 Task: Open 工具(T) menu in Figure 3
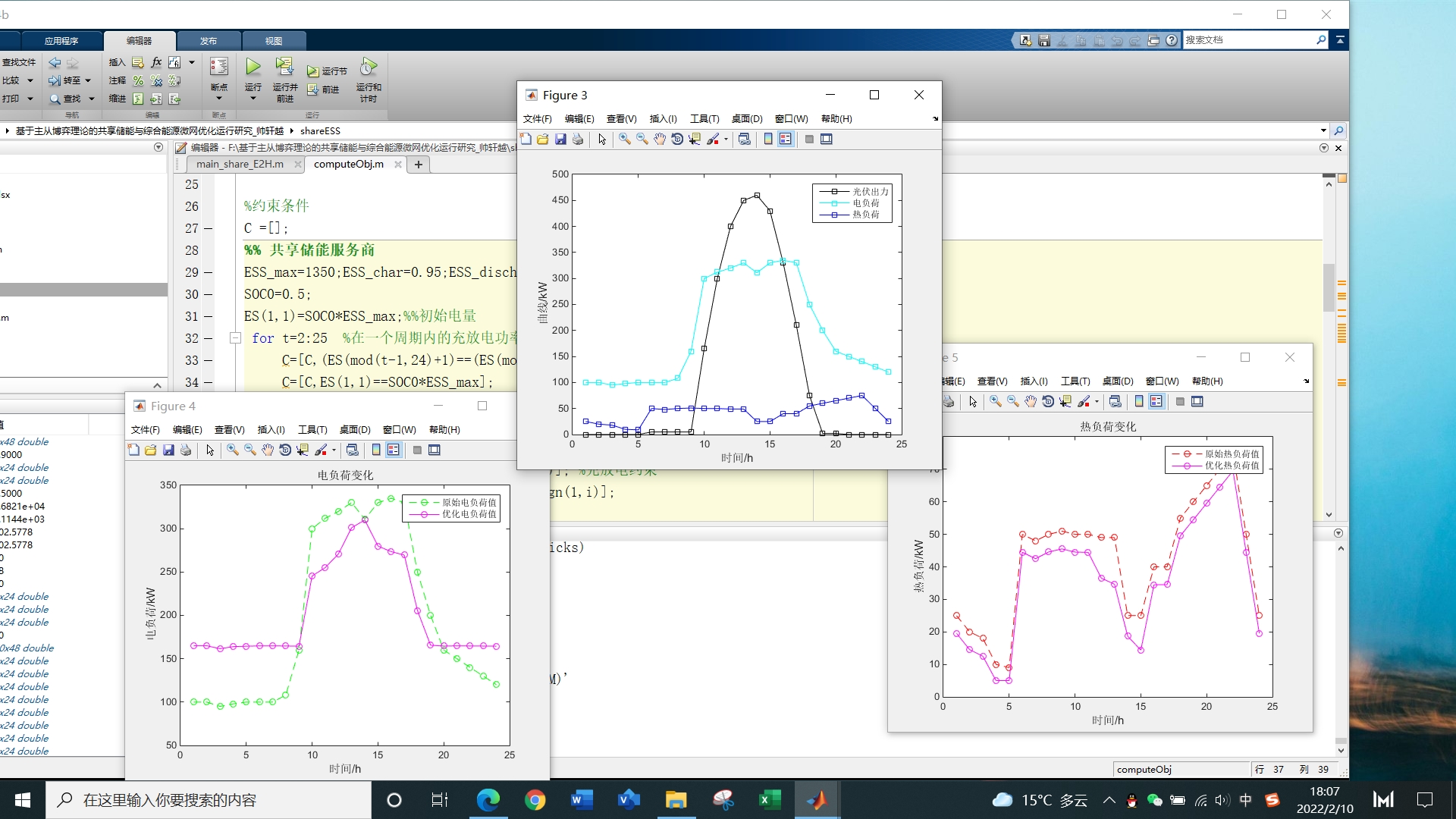(x=704, y=118)
